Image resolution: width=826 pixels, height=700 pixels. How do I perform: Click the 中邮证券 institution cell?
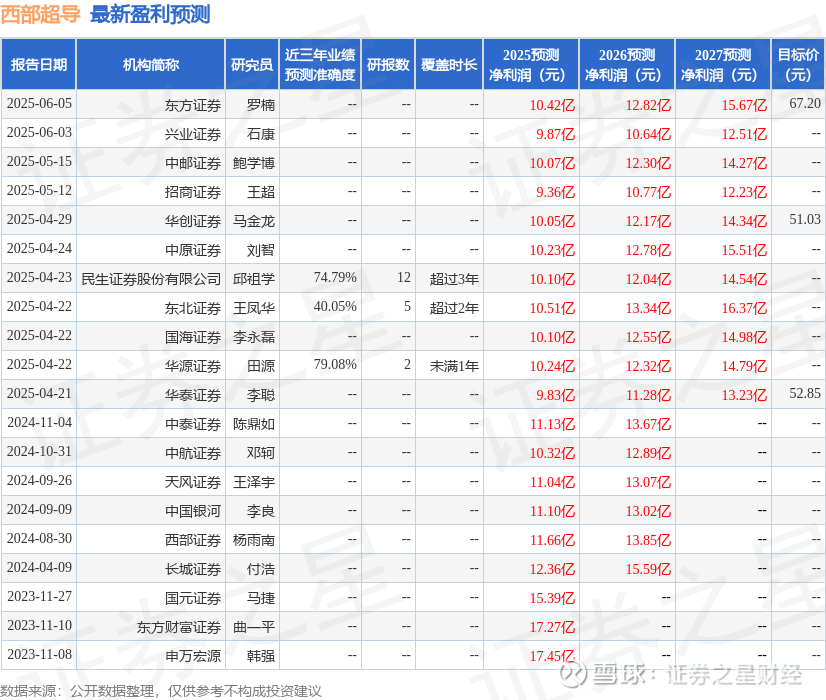click(192, 163)
